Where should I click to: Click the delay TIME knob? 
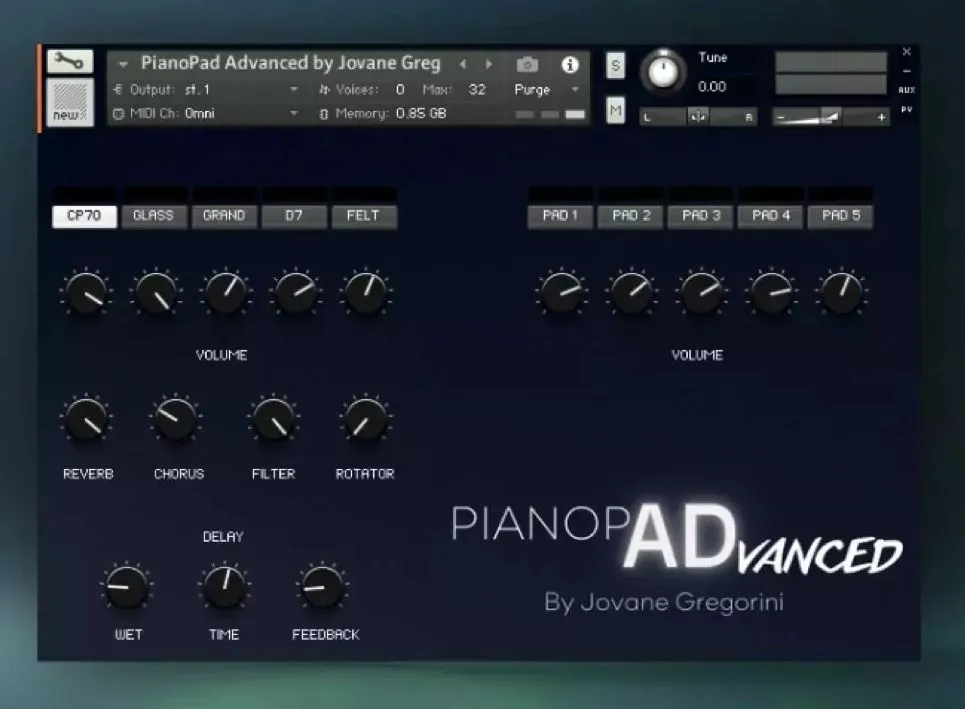pyautogui.click(x=225, y=585)
